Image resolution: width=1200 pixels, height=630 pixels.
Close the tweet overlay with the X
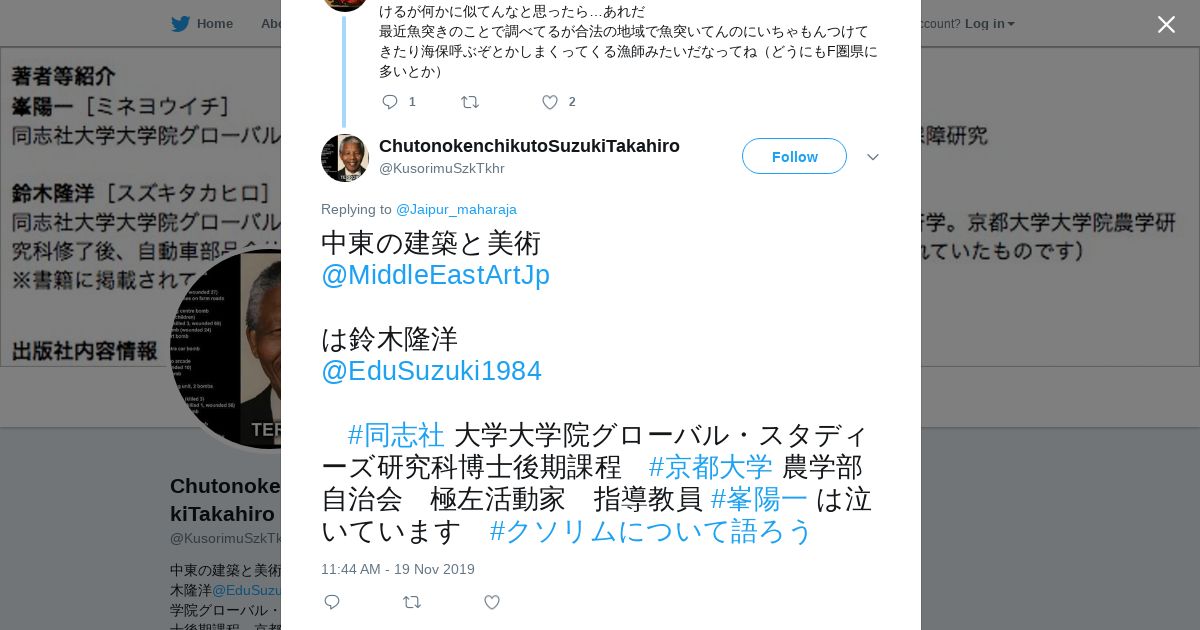pyautogui.click(x=1166, y=24)
